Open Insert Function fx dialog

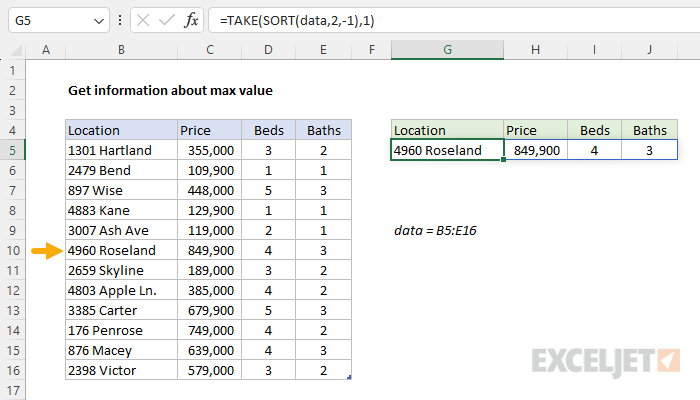coord(191,21)
